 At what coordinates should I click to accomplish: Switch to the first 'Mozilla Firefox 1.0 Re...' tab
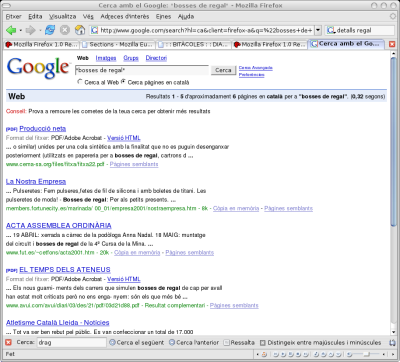(42, 44)
